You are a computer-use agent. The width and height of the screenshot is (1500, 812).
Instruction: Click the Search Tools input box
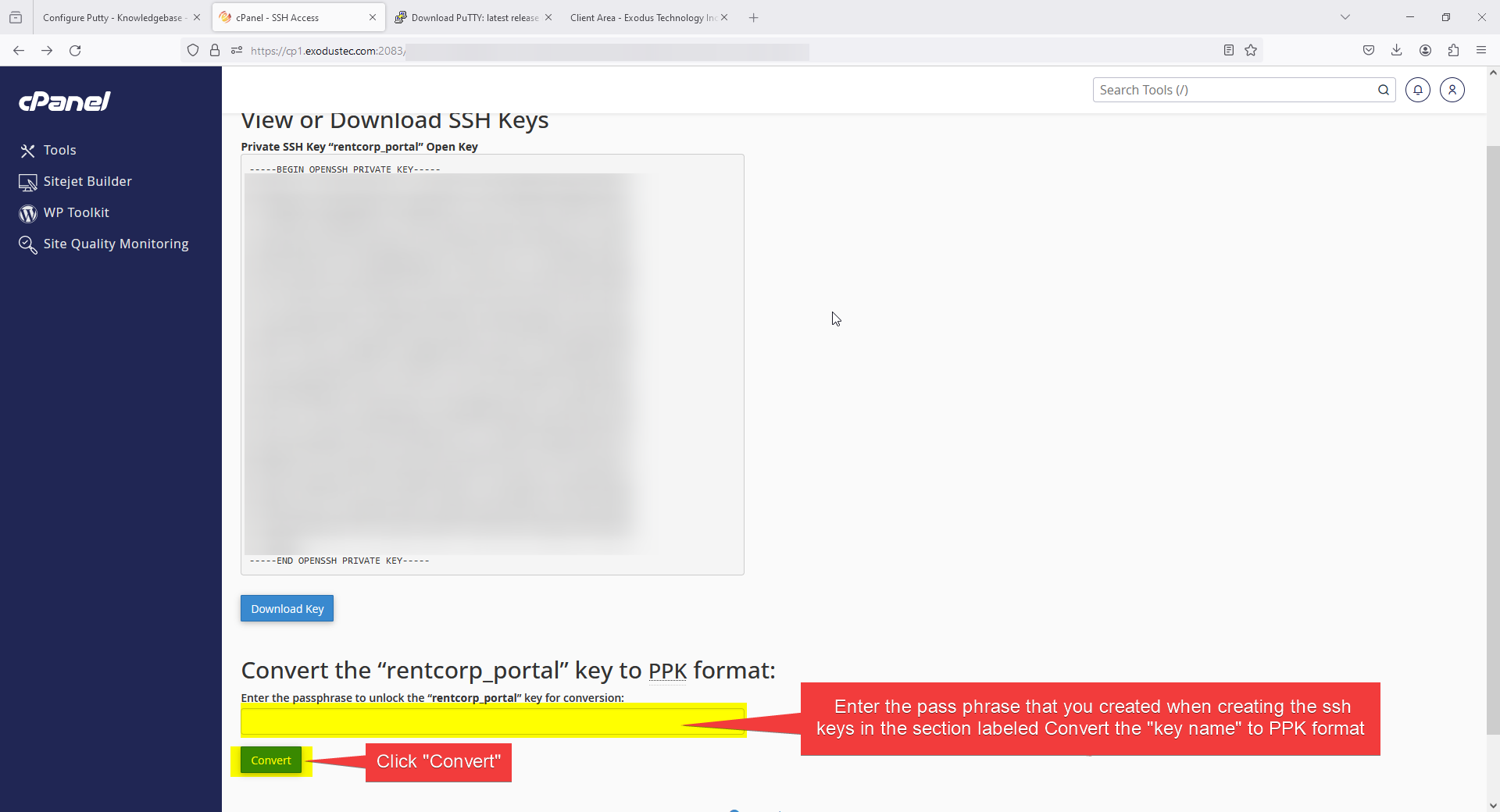point(1234,90)
